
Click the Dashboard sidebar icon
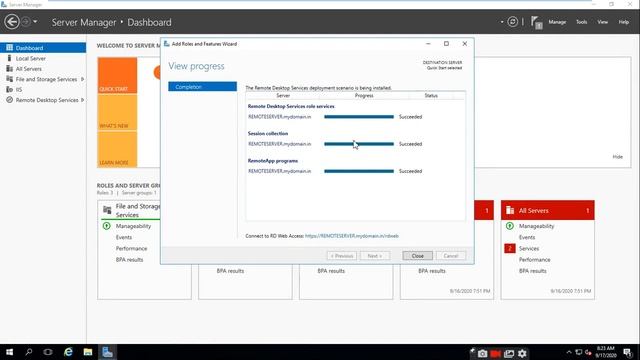point(9,48)
